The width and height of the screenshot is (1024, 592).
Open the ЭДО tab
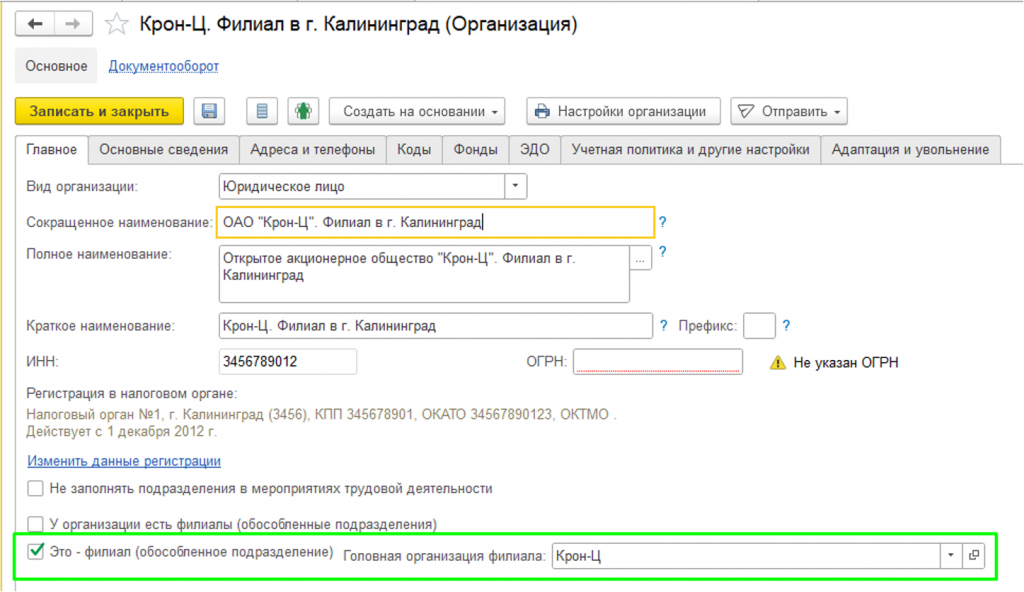535,150
